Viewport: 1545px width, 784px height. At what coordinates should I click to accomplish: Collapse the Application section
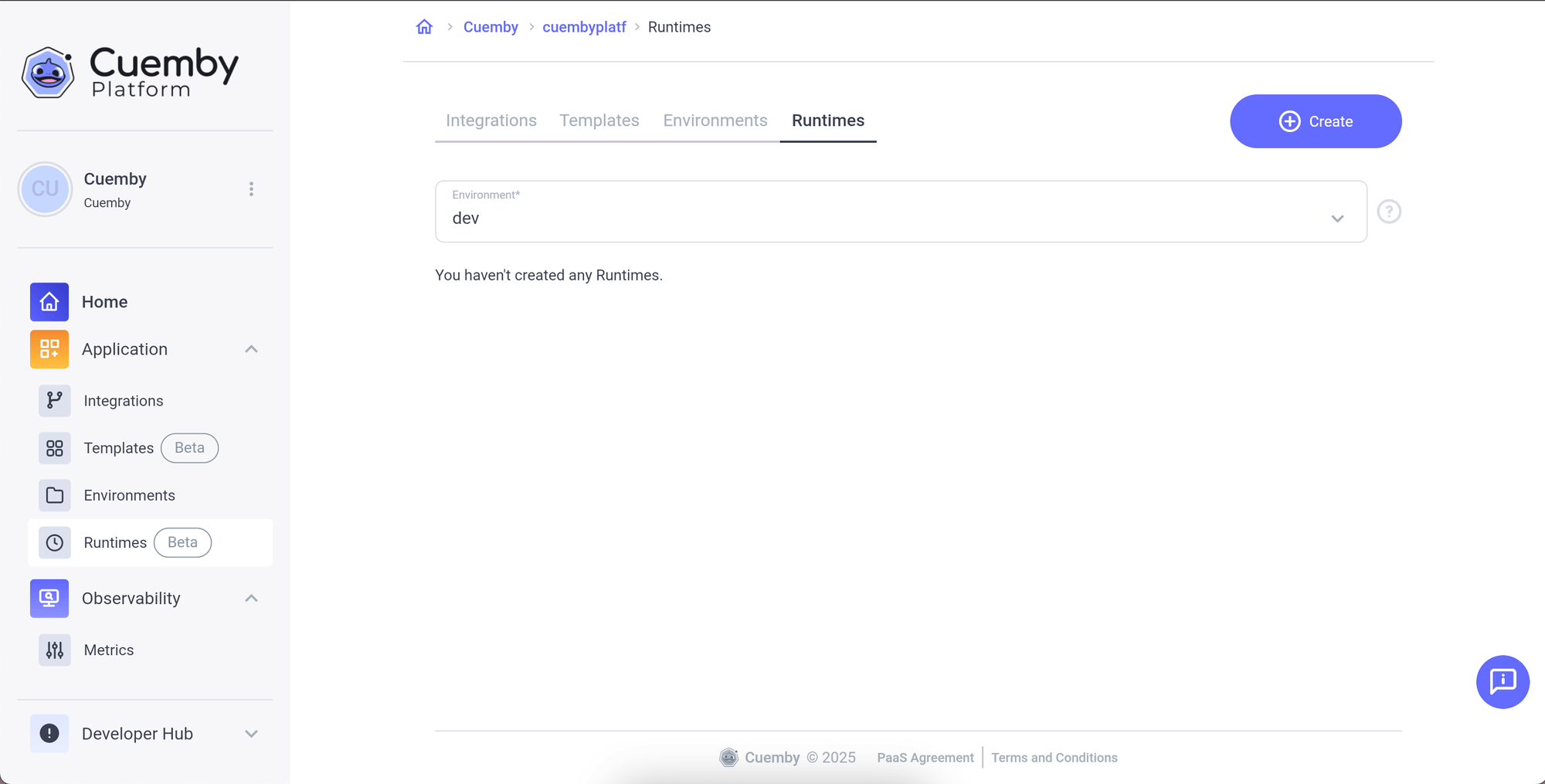251,348
